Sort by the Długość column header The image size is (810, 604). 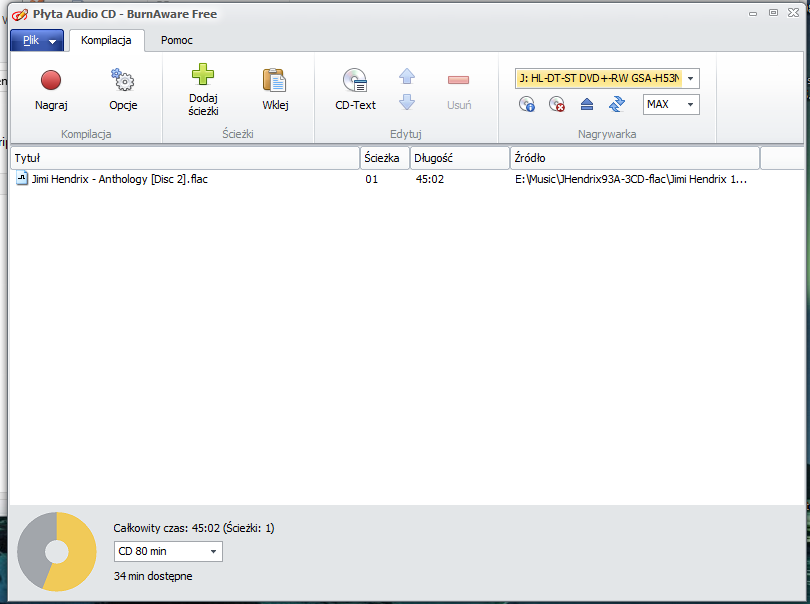[460, 158]
